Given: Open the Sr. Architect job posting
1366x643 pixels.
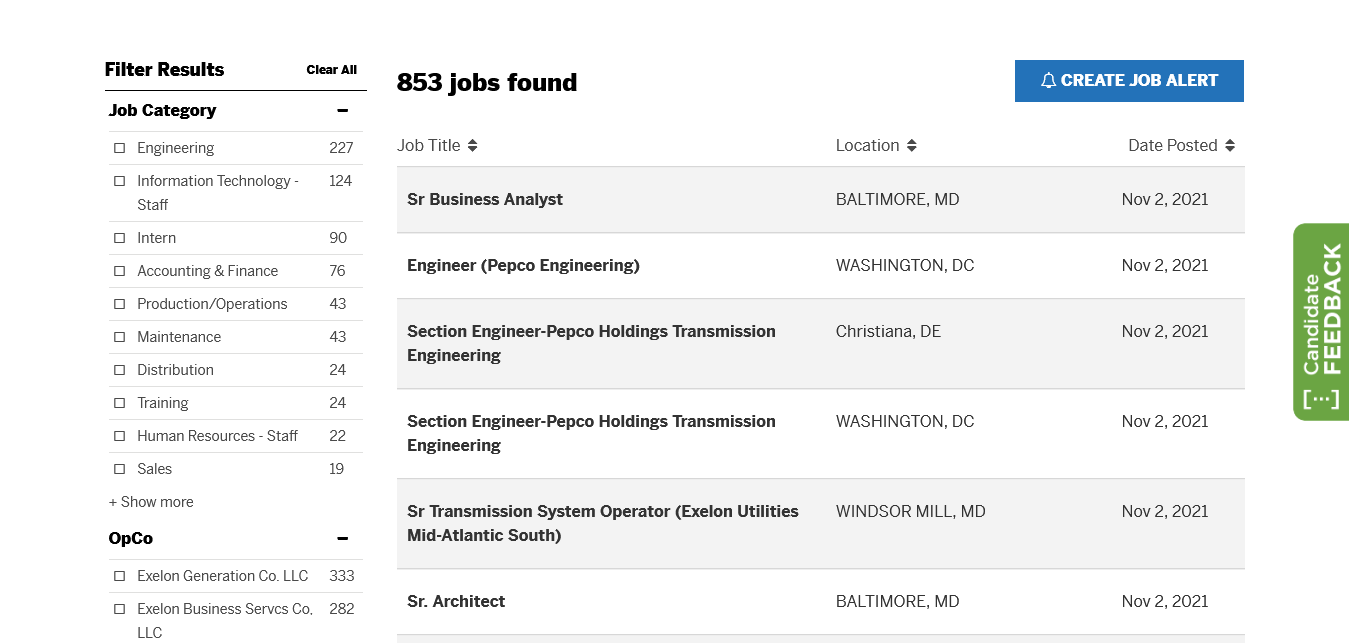Looking at the screenshot, I should tap(456, 602).
